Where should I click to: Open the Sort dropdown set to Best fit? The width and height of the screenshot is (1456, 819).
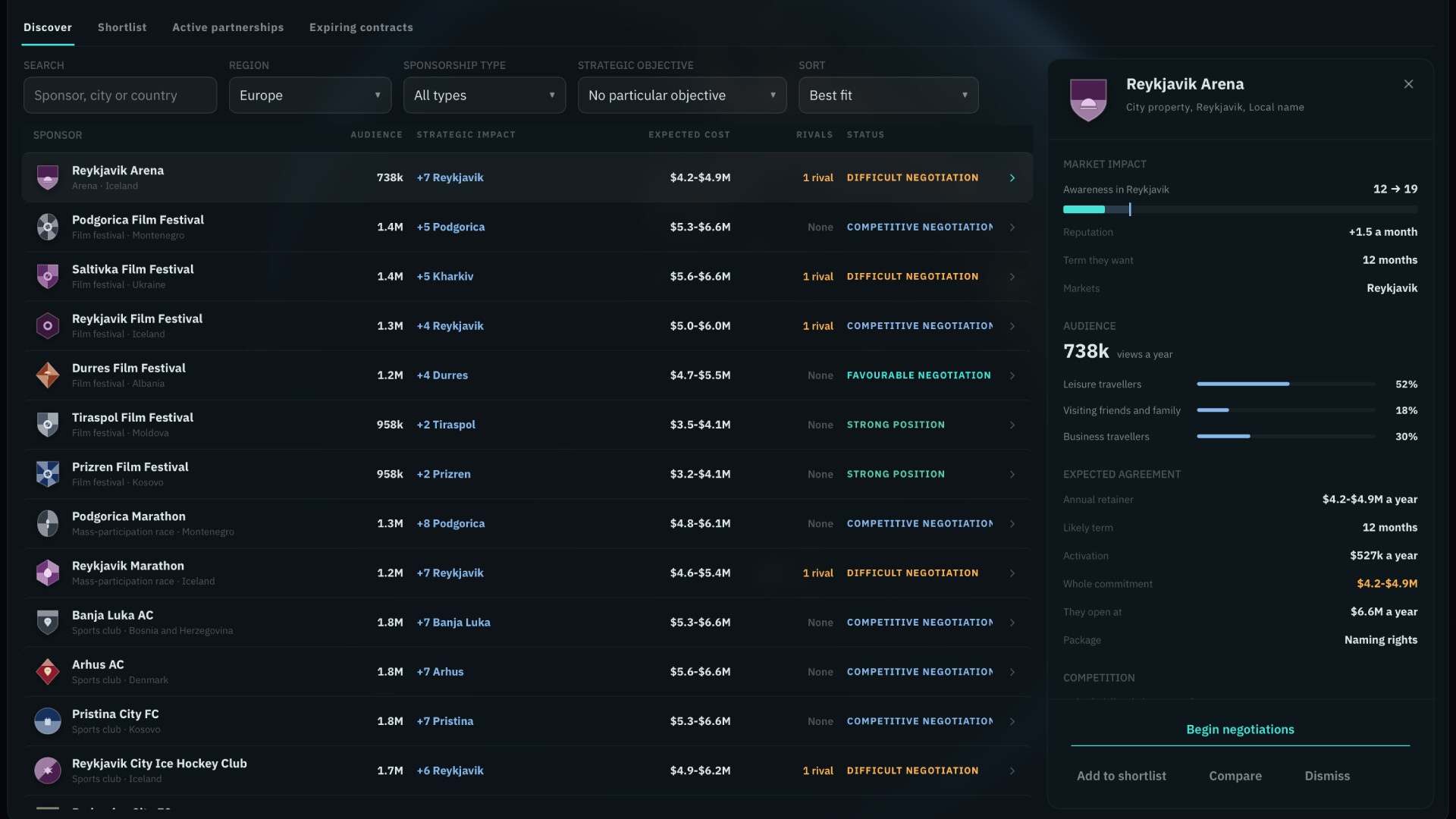[888, 96]
